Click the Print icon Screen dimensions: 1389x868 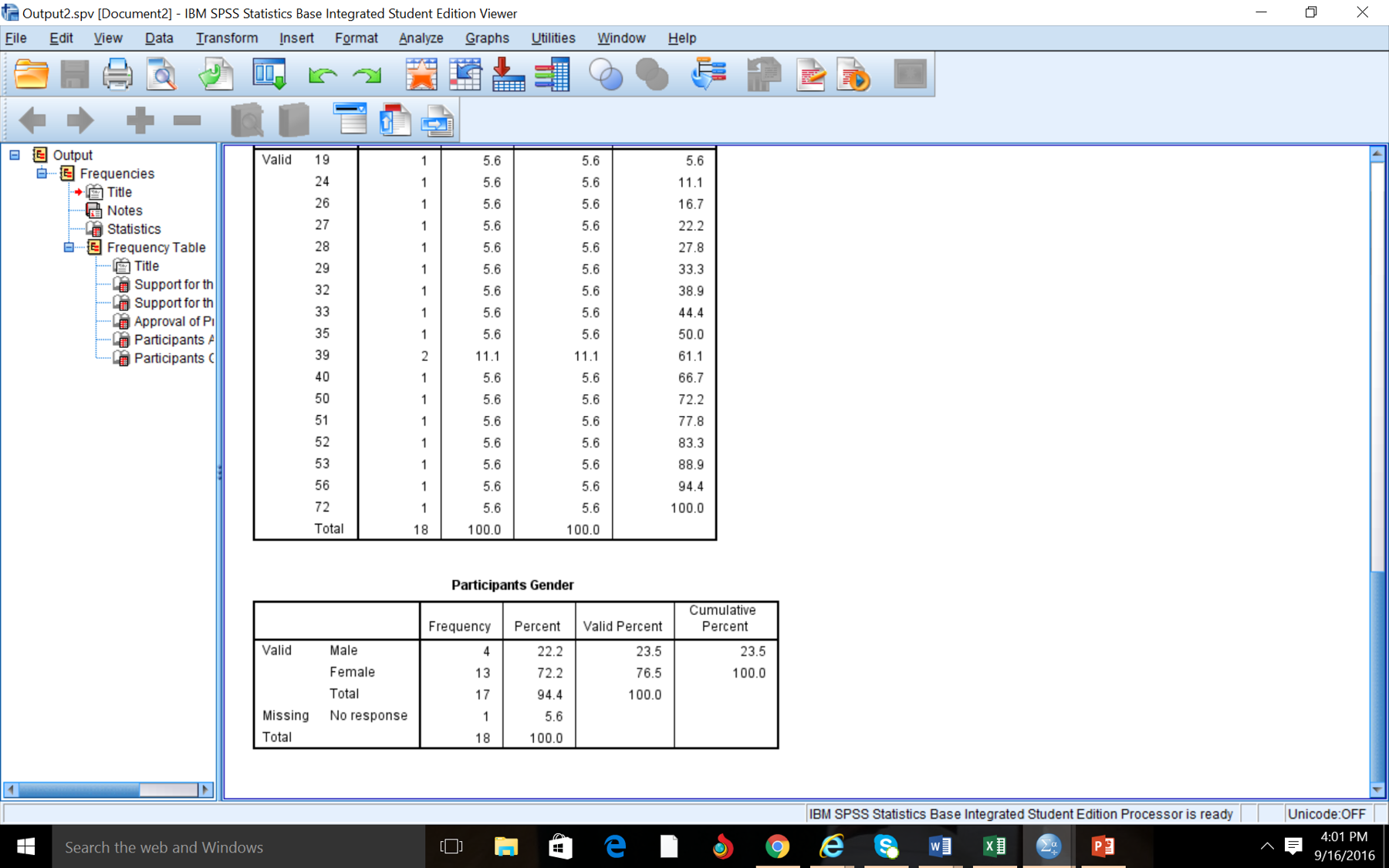tap(117, 74)
